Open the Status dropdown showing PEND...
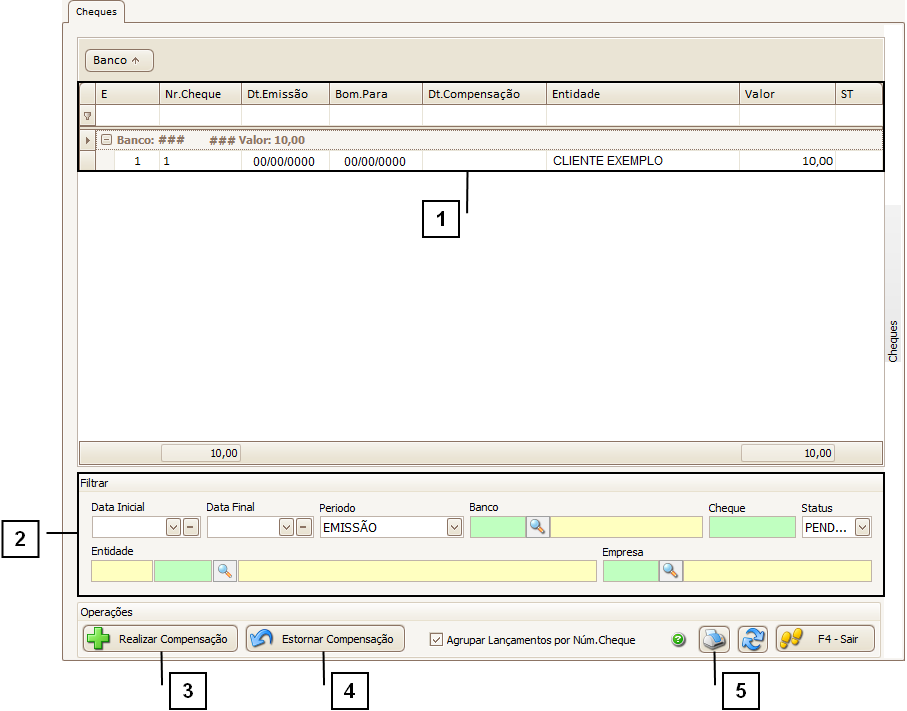This screenshot has width=907, height=711. click(x=862, y=527)
